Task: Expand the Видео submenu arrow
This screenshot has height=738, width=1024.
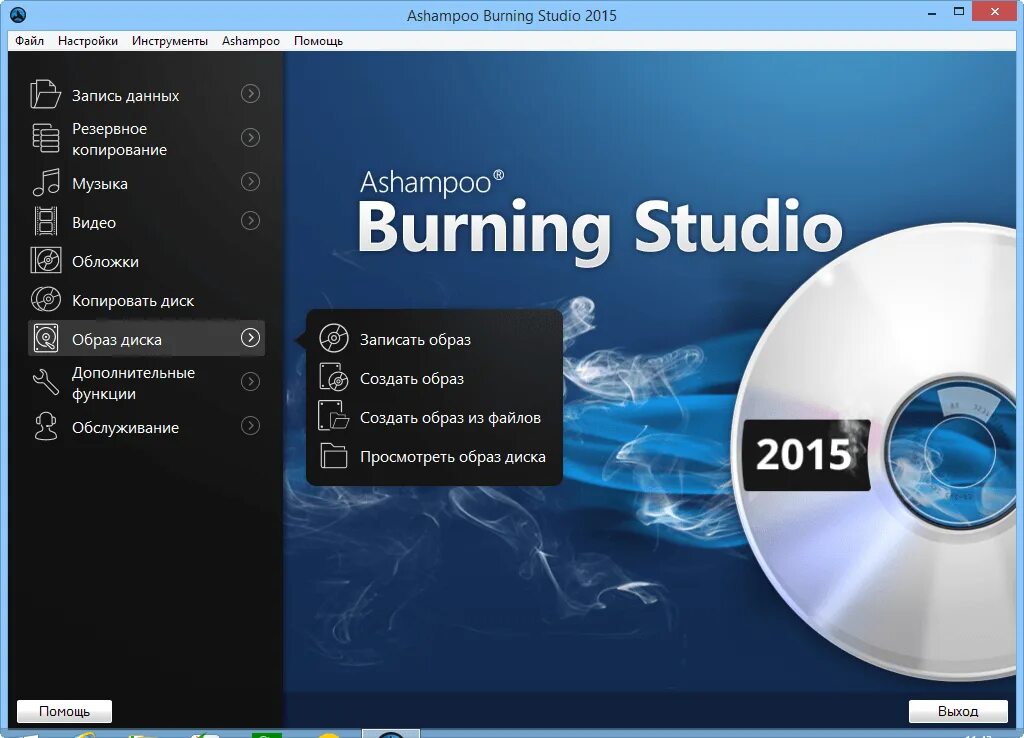Action: click(250, 221)
